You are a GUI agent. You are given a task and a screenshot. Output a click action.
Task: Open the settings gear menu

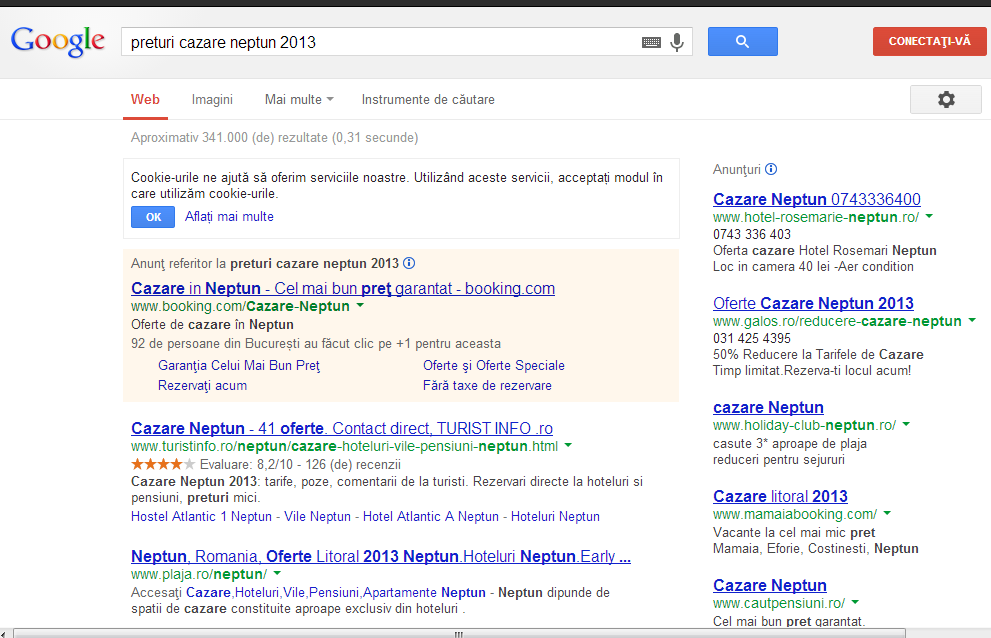[x=945, y=99]
